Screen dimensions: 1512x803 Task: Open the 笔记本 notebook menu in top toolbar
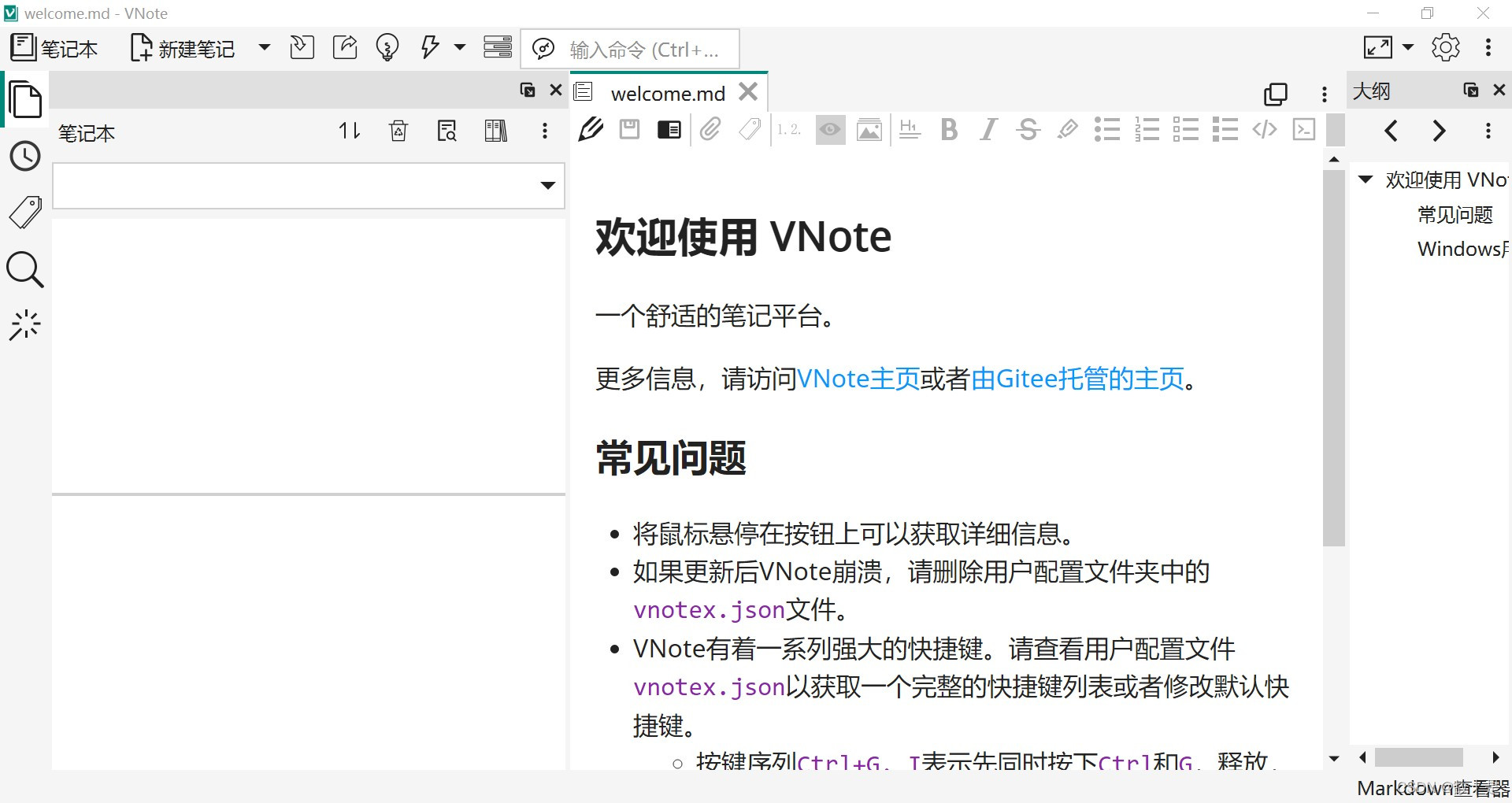(54, 48)
